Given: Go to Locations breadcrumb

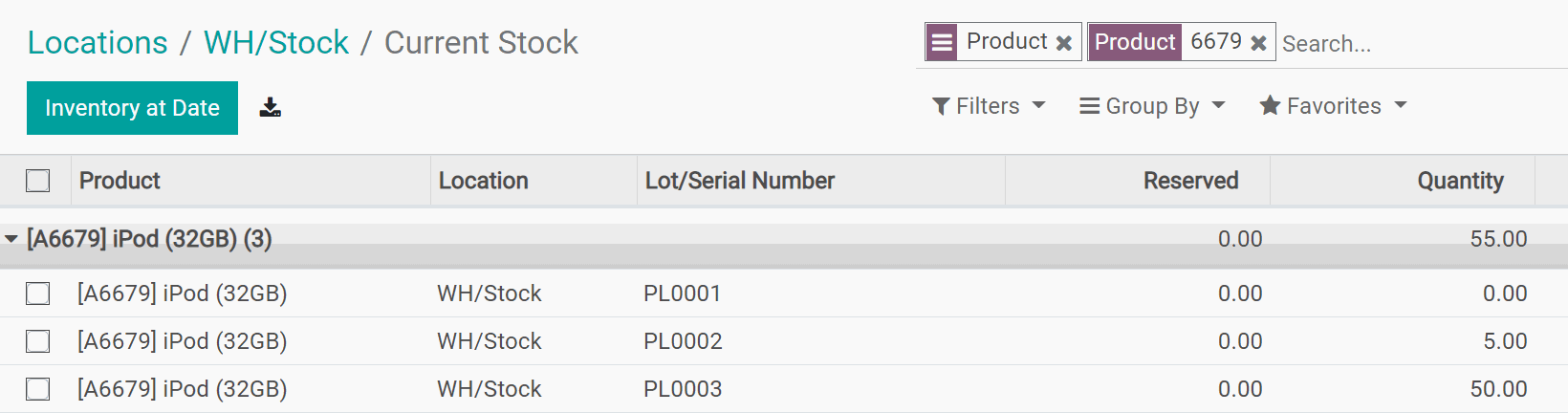Looking at the screenshot, I should coord(98,43).
